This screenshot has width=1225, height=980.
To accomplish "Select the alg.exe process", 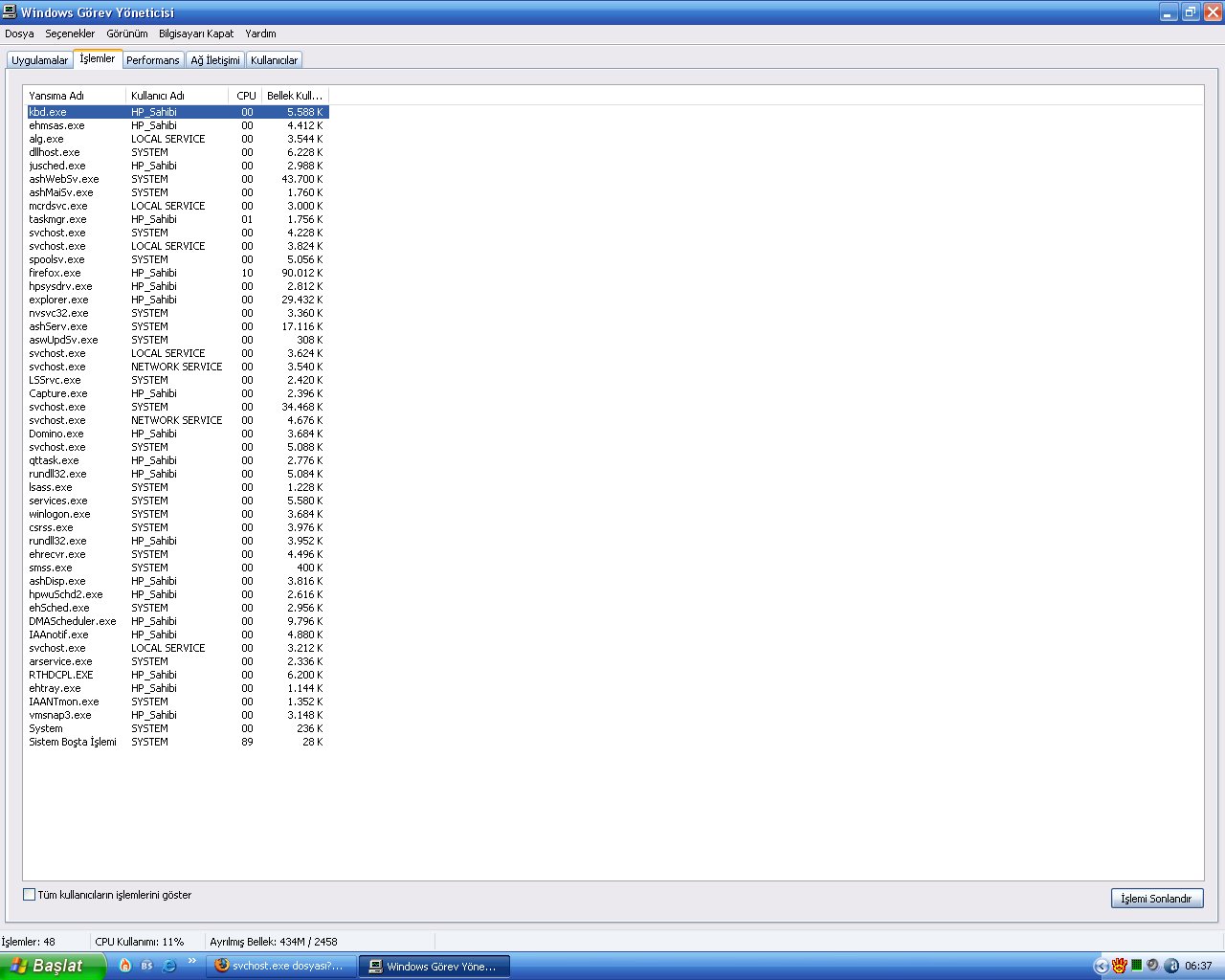I will [177, 139].
